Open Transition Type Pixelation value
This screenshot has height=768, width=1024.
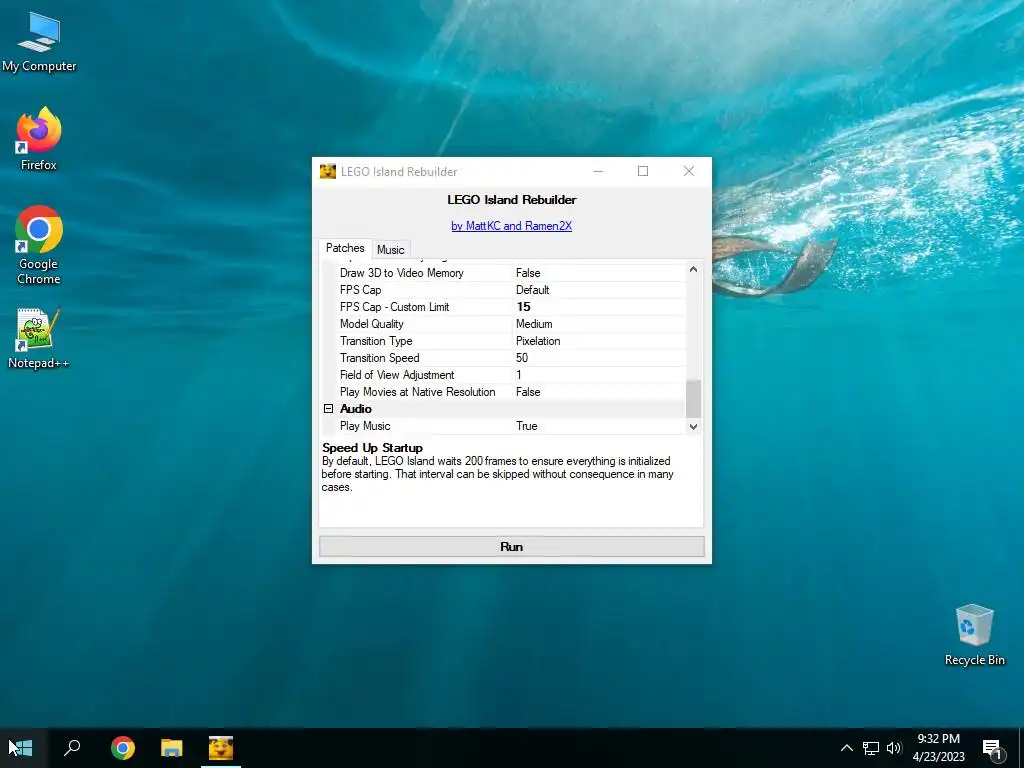599,341
